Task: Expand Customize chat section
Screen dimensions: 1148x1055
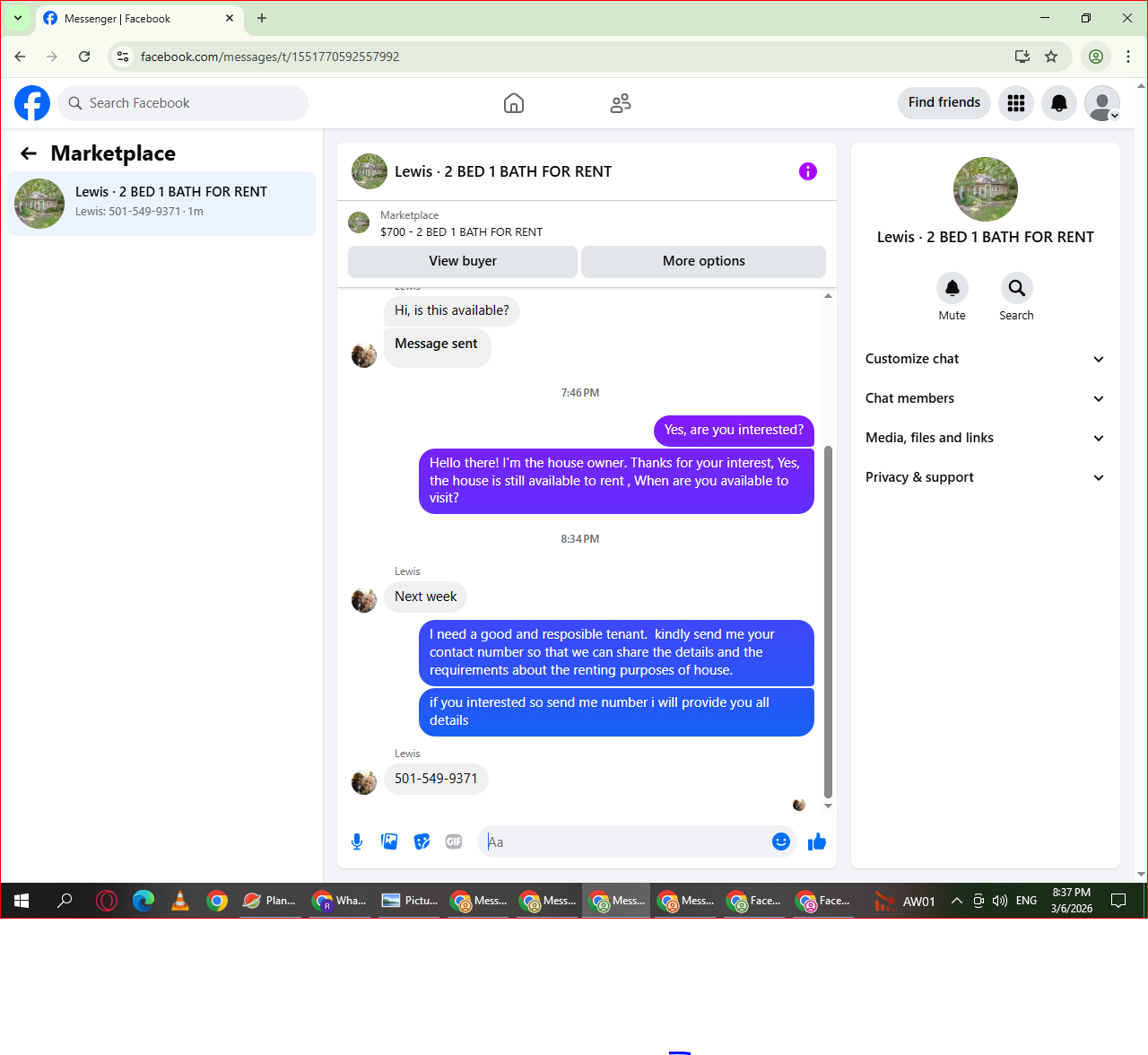Action: click(x=985, y=359)
